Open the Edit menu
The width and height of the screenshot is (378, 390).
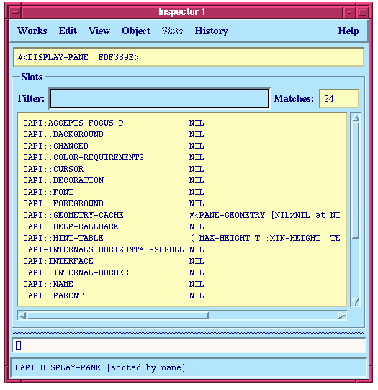tap(68, 31)
